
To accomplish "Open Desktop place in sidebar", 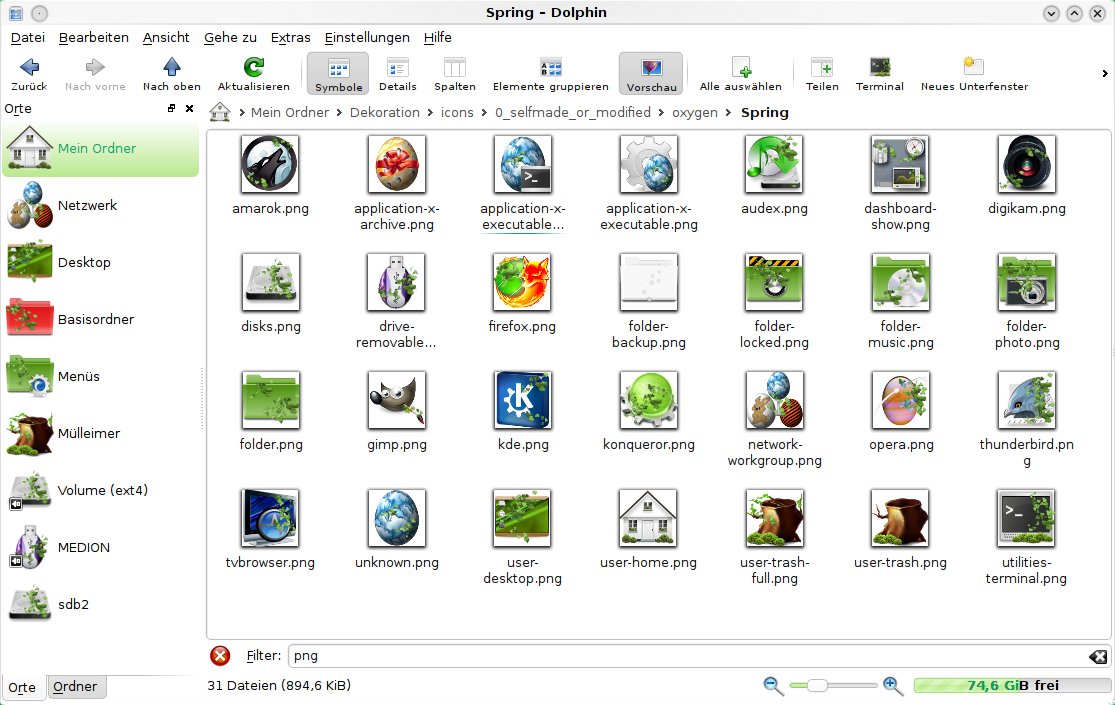I will click(x=100, y=263).
